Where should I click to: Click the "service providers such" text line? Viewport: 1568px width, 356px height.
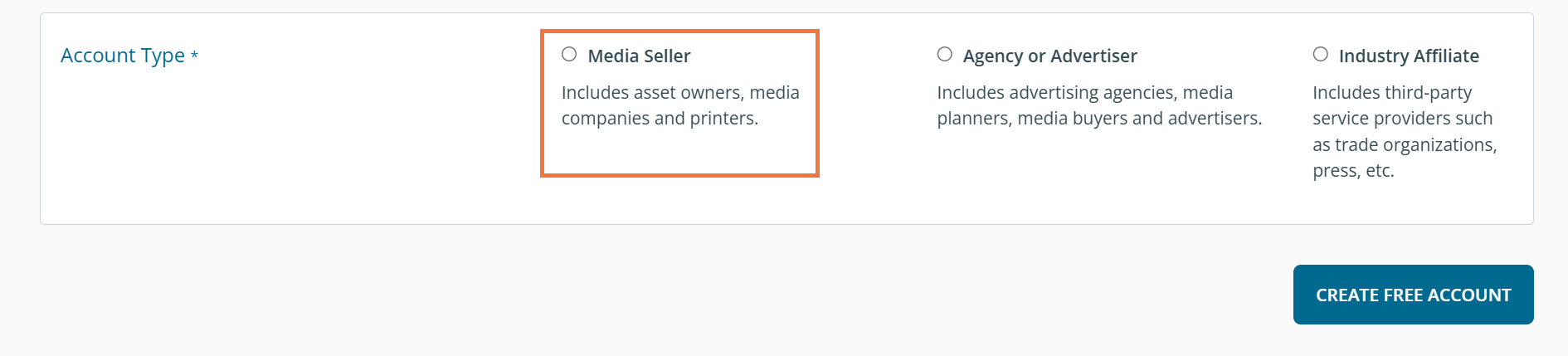click(1402, 119)
